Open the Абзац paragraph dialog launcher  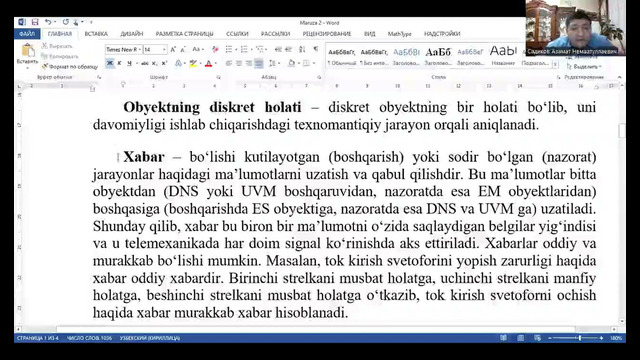coord(319,77)
